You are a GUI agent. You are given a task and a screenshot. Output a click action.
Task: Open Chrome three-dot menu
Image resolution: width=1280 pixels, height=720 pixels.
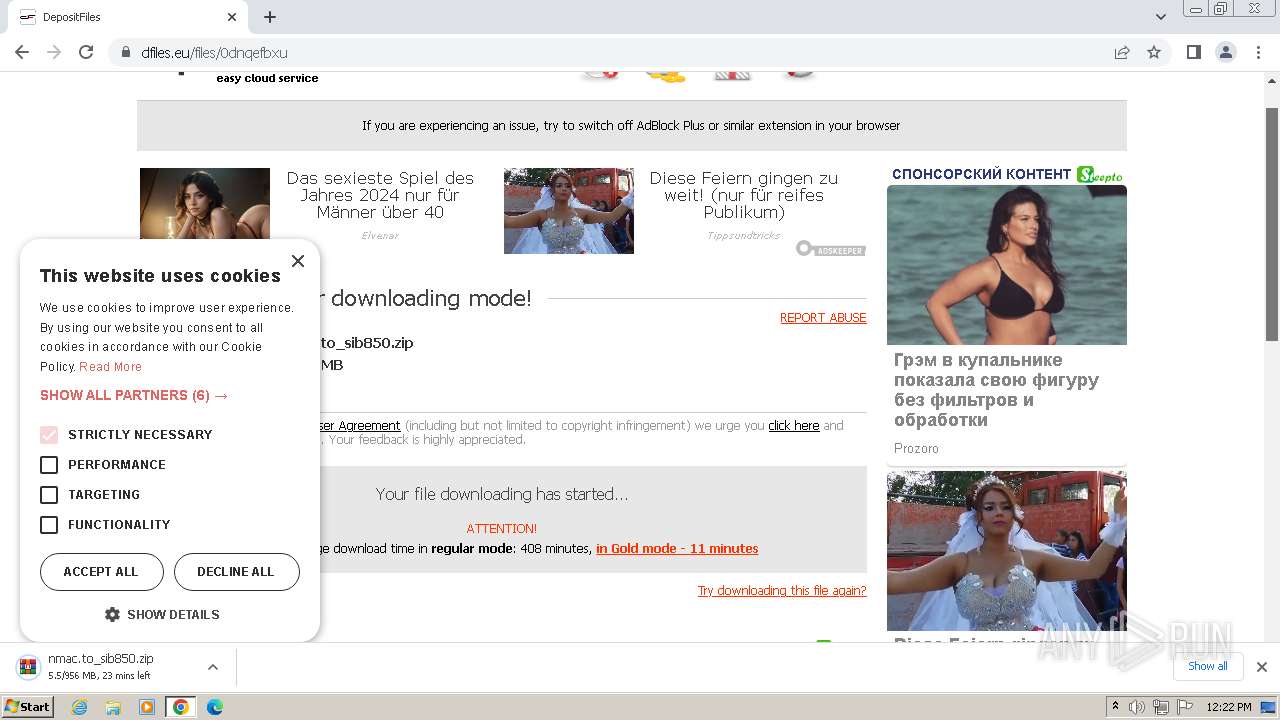pyautogui.click(x=1258, y=52)
